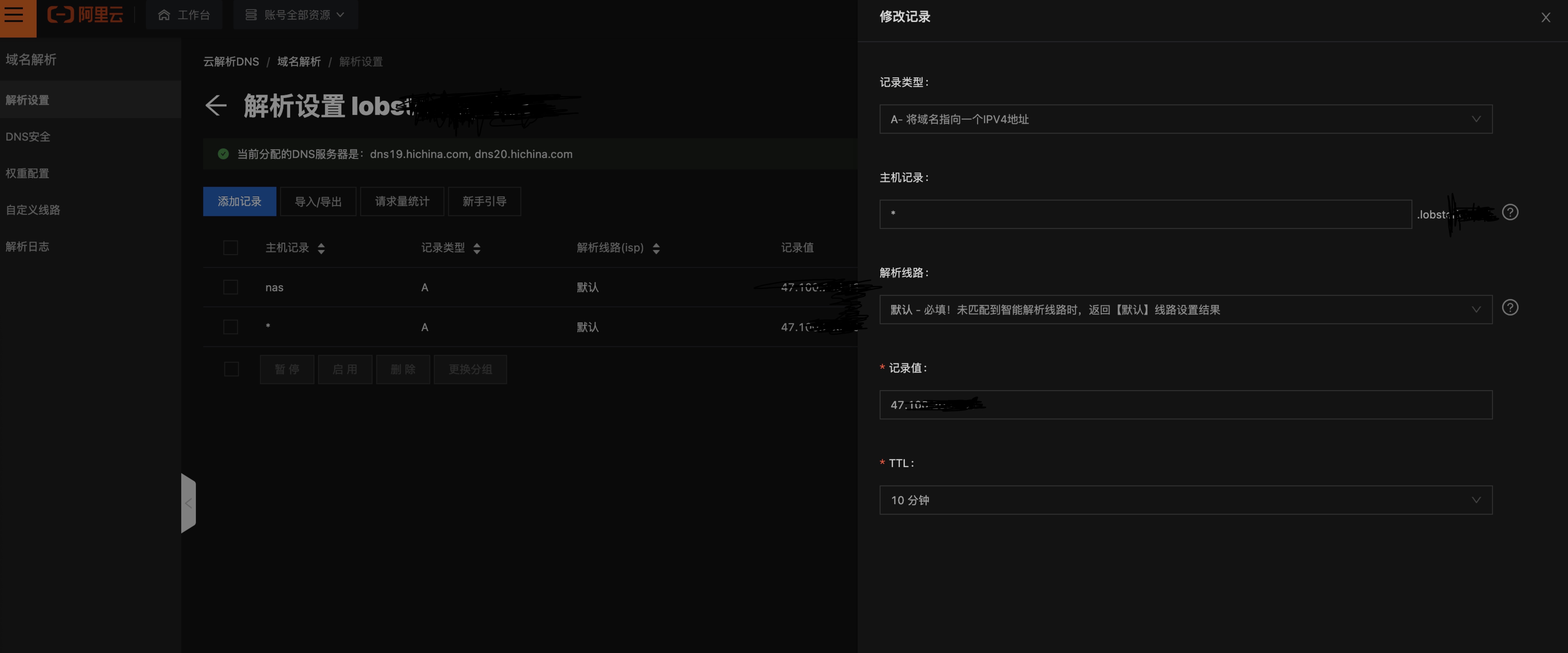
Task: Open the 记录类型 record type dropdown
Action: pyautogui.click(x=1185, y=119)
